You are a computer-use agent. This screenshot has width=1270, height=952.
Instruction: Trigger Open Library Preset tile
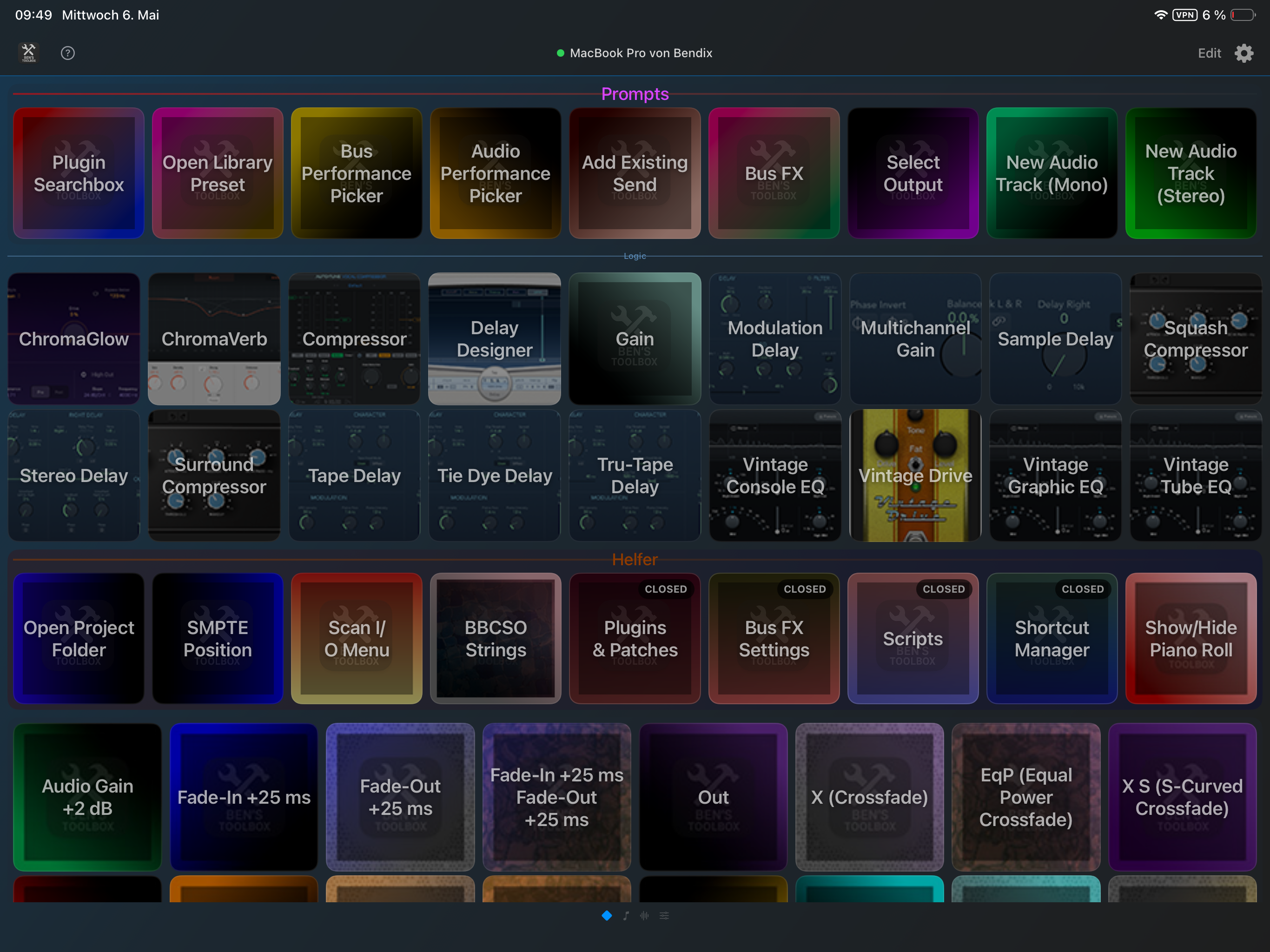[218, 173]
